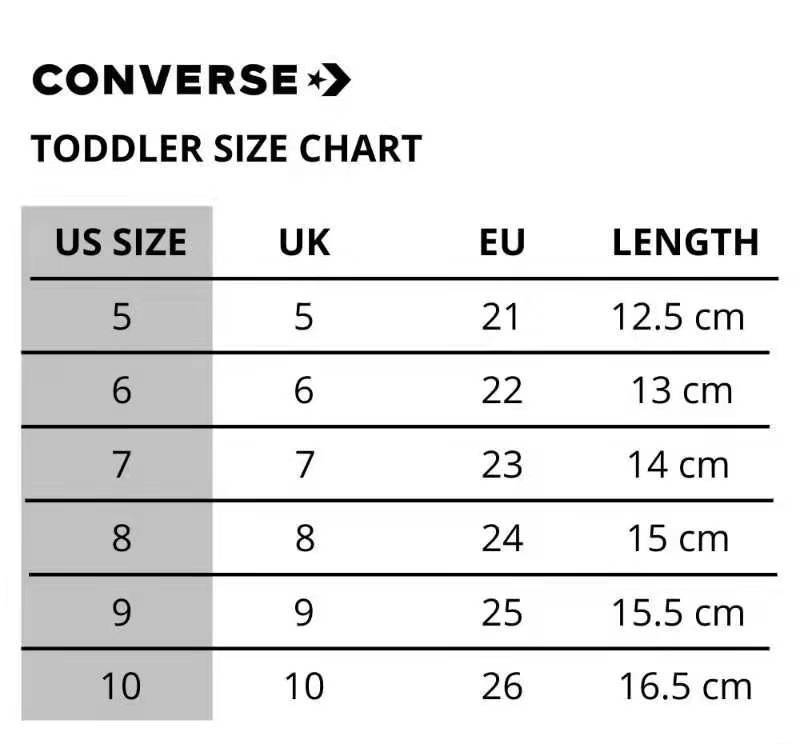Viewport: 800px width, 744px height.
Task: Click the Converse star chevron logo icon
Action: coord(329,79)
